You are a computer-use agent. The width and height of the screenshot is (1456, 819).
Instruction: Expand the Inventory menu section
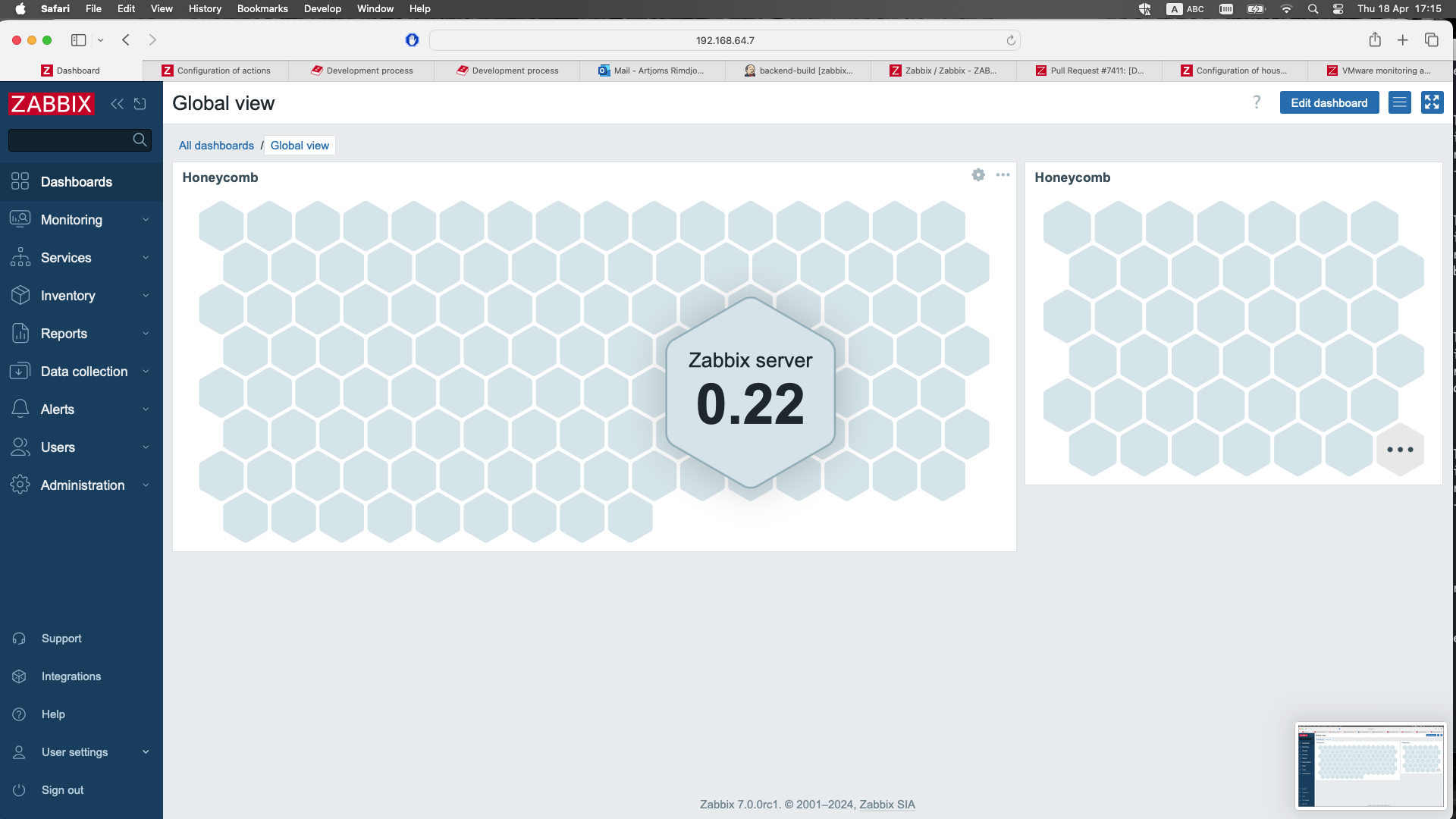point(81,296)
